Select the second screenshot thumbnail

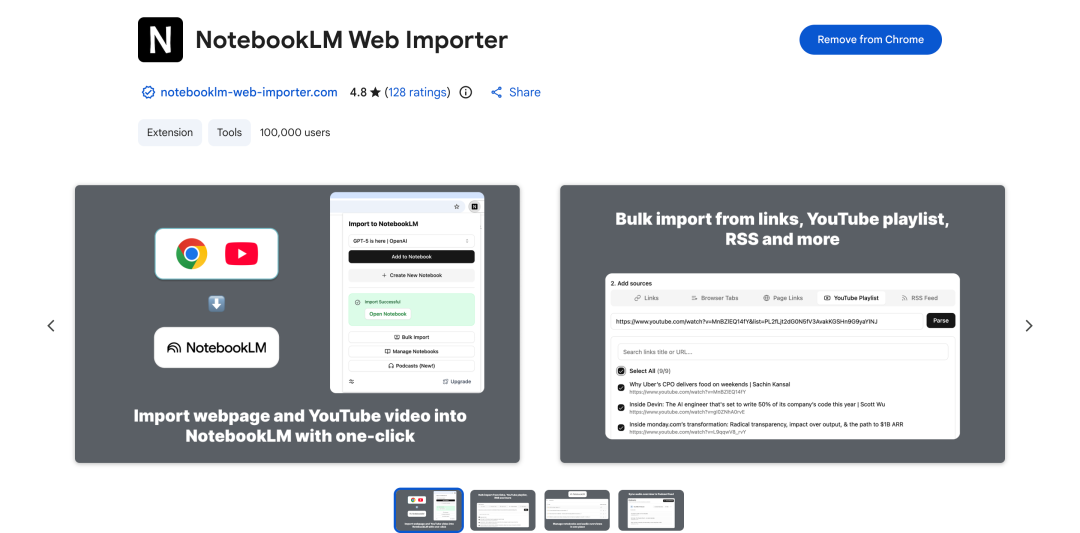(503, 510)
